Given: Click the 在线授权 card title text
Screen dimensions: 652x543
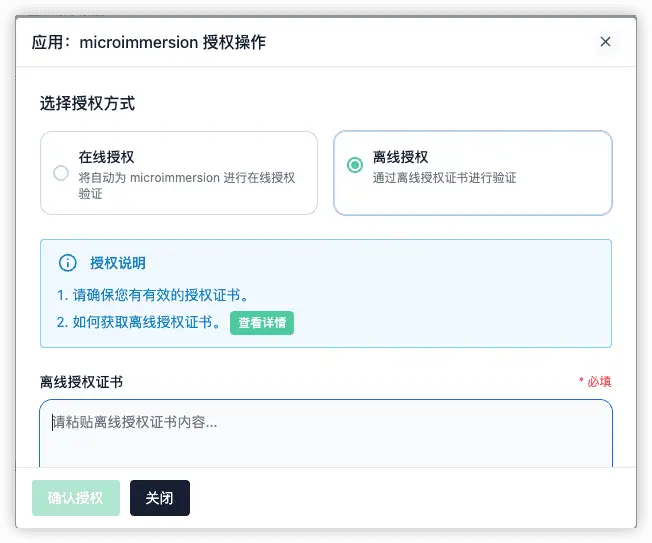Looking at the screenshot, I should point(106,157).
